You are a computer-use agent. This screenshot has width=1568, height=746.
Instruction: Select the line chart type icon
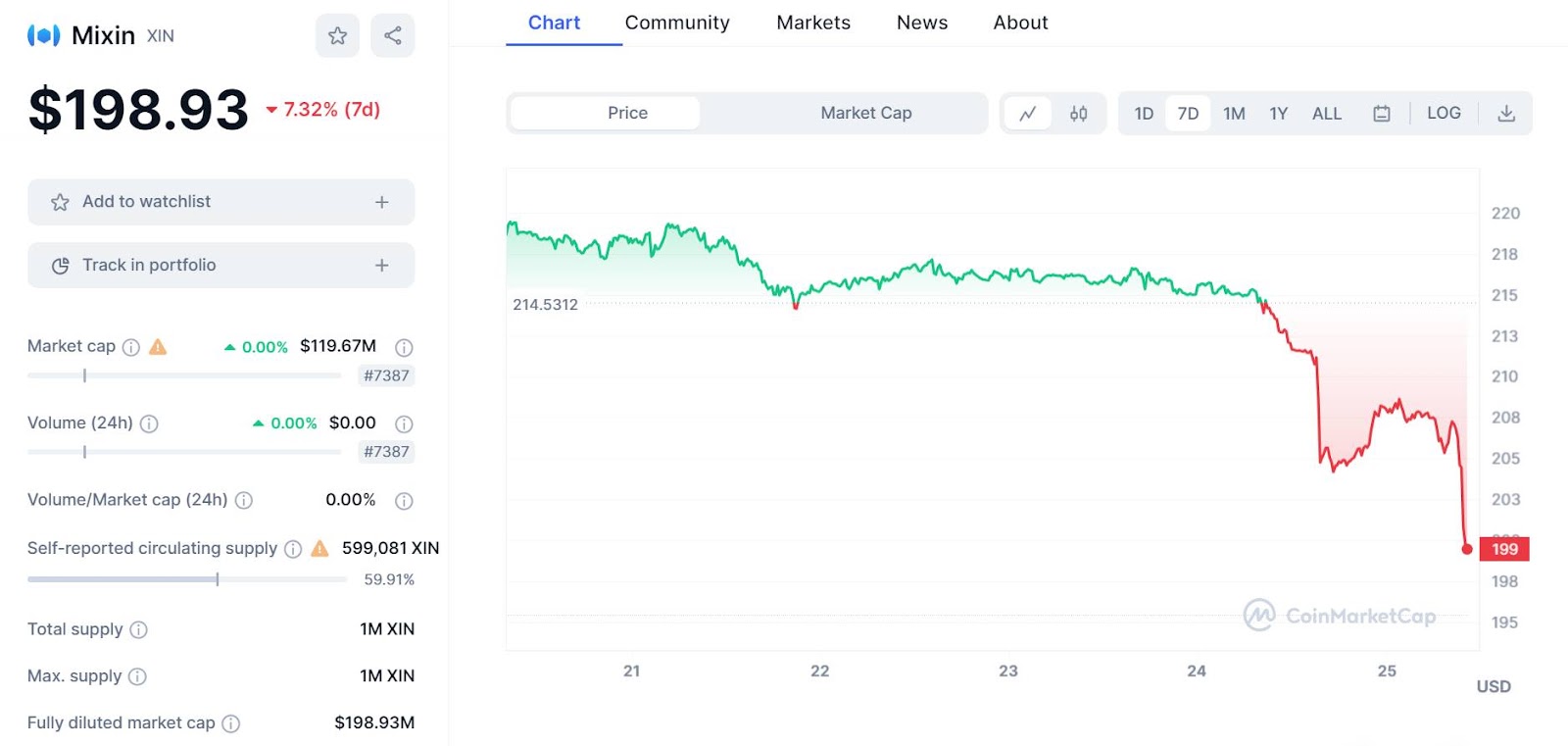click(x=1028, y=114)
